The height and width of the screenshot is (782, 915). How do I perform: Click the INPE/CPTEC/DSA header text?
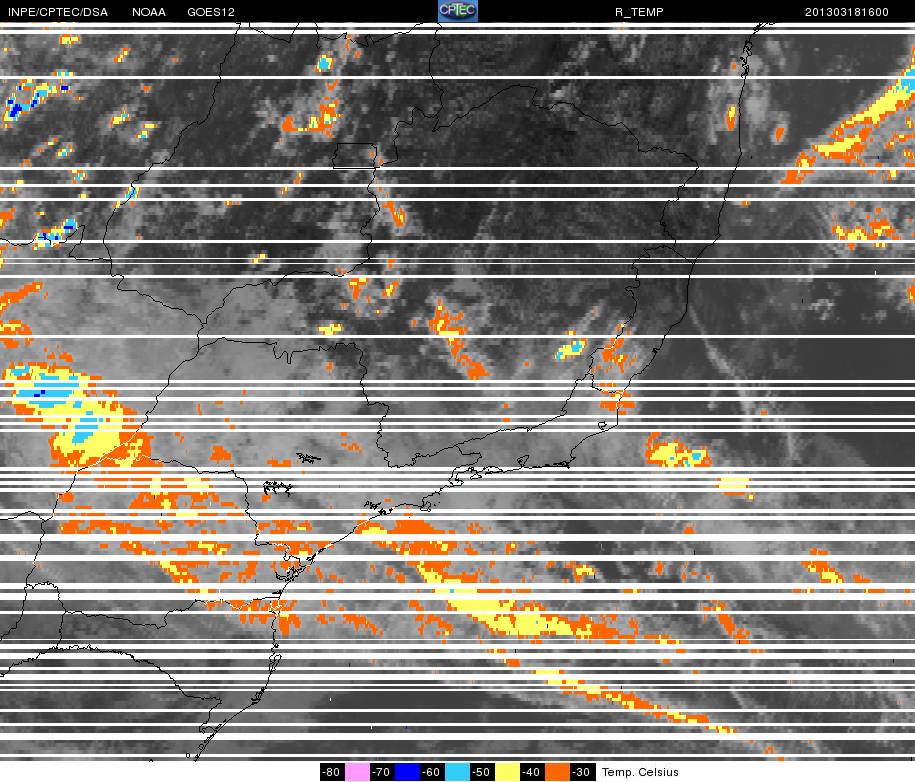tap(58, 12)
